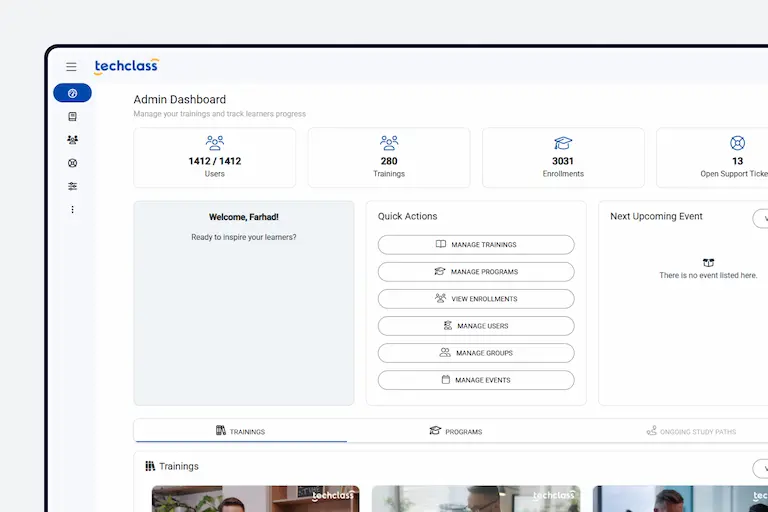768x512 pixels.
Task: Open the users group sidebar icon
Action: (x=72, y=140)
